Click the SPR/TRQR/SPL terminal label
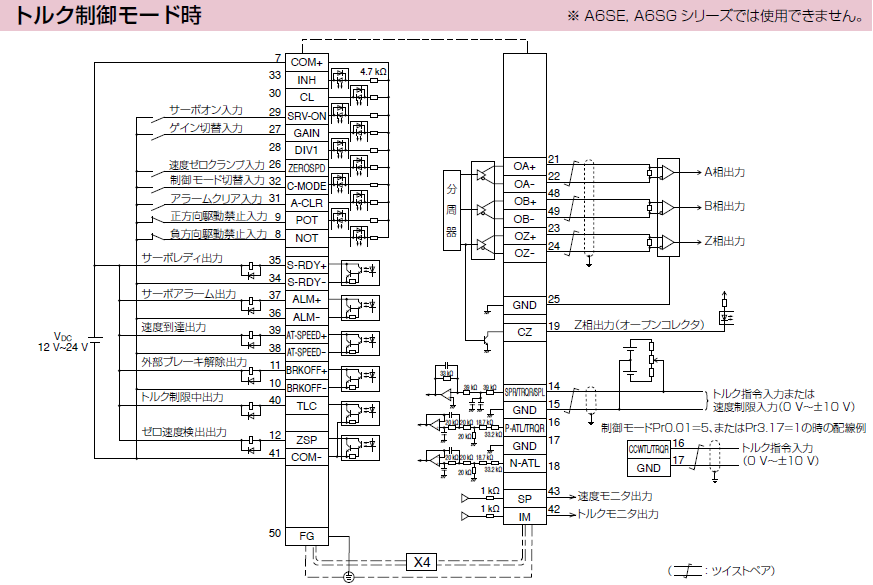Screen dimensions: 873x585 tap(524, 392)
